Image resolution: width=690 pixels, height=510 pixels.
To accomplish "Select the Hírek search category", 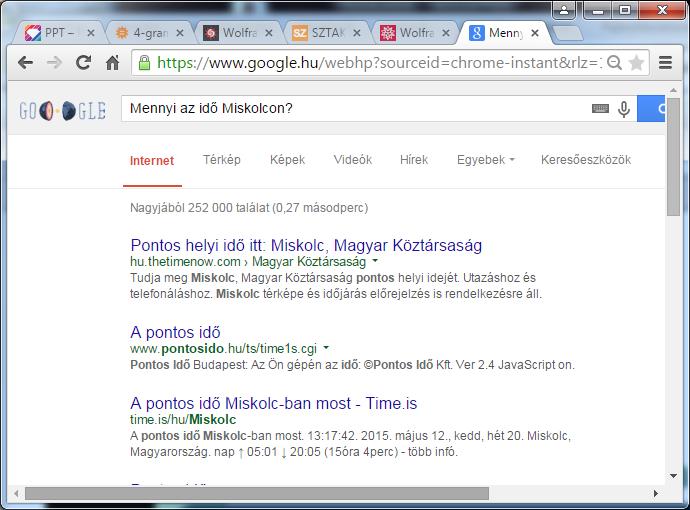I will (x=414, y=160).
